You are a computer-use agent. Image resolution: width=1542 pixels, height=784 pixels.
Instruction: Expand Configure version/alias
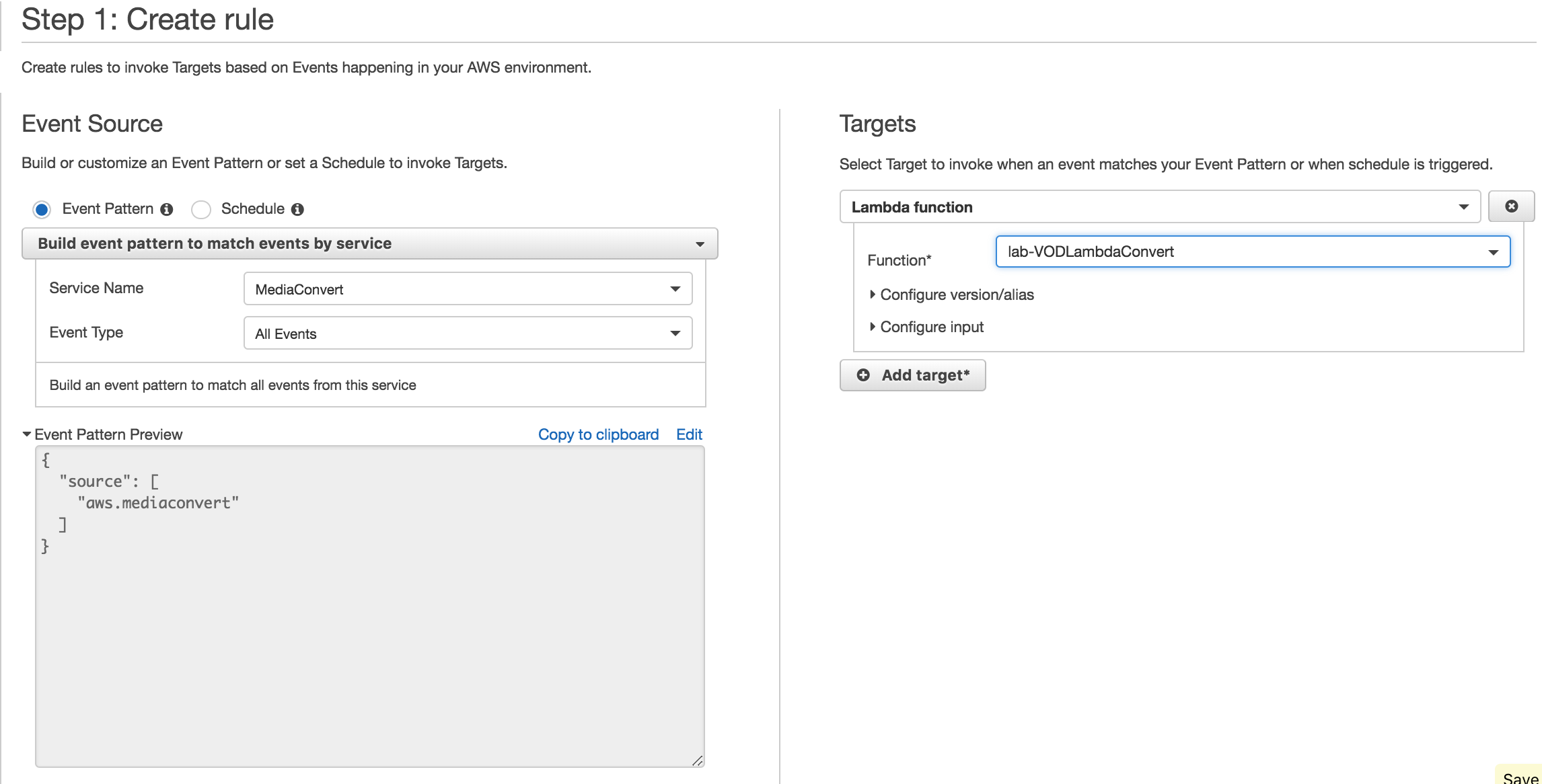coord(951,295)
